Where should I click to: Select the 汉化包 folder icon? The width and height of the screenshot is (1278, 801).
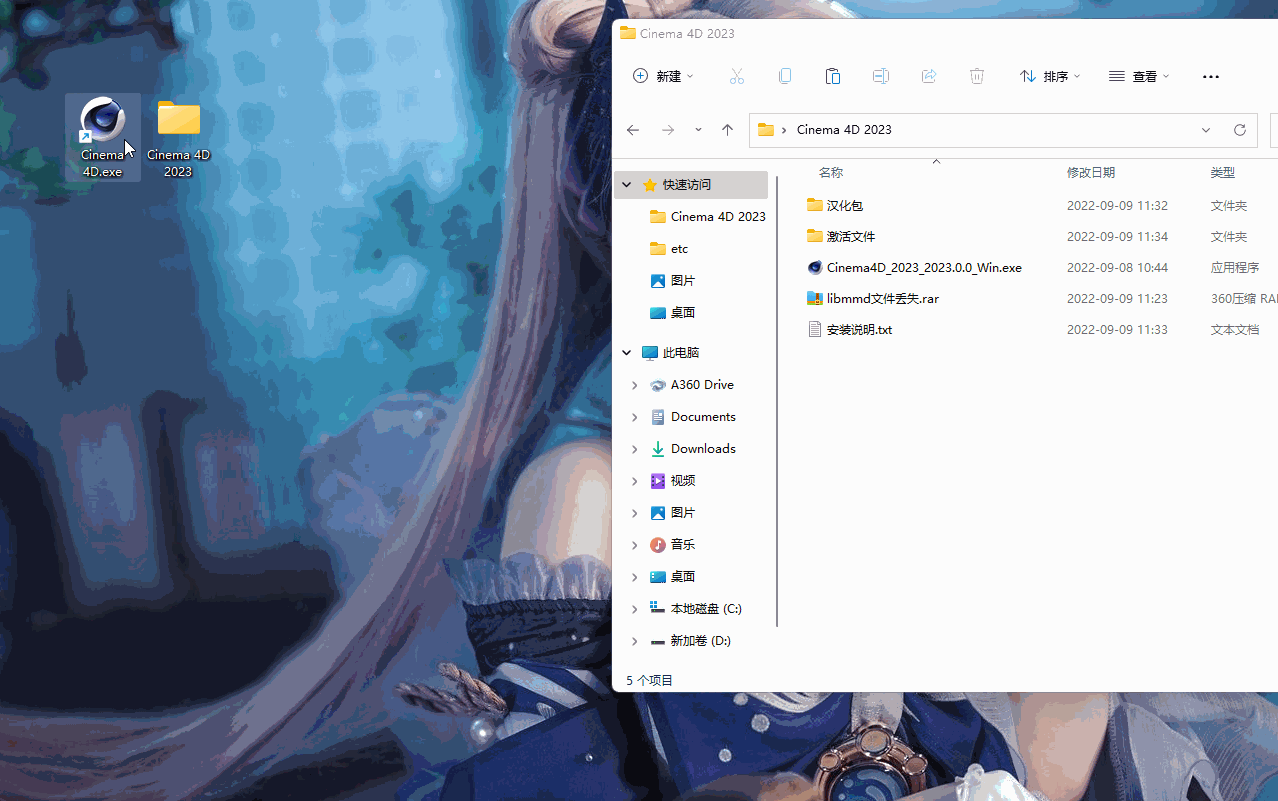[815, 205]
